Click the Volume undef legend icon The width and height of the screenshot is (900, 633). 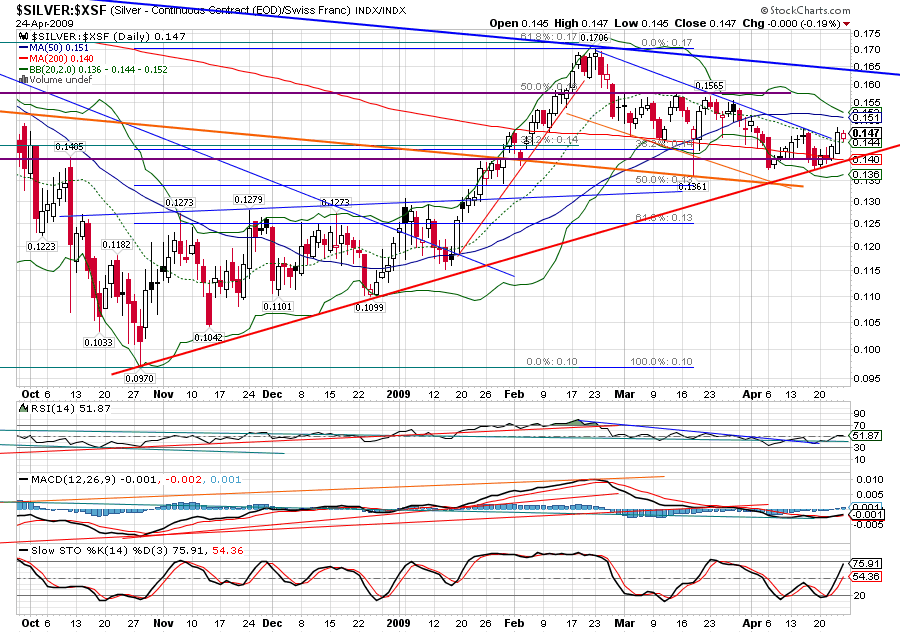[23, 79]
